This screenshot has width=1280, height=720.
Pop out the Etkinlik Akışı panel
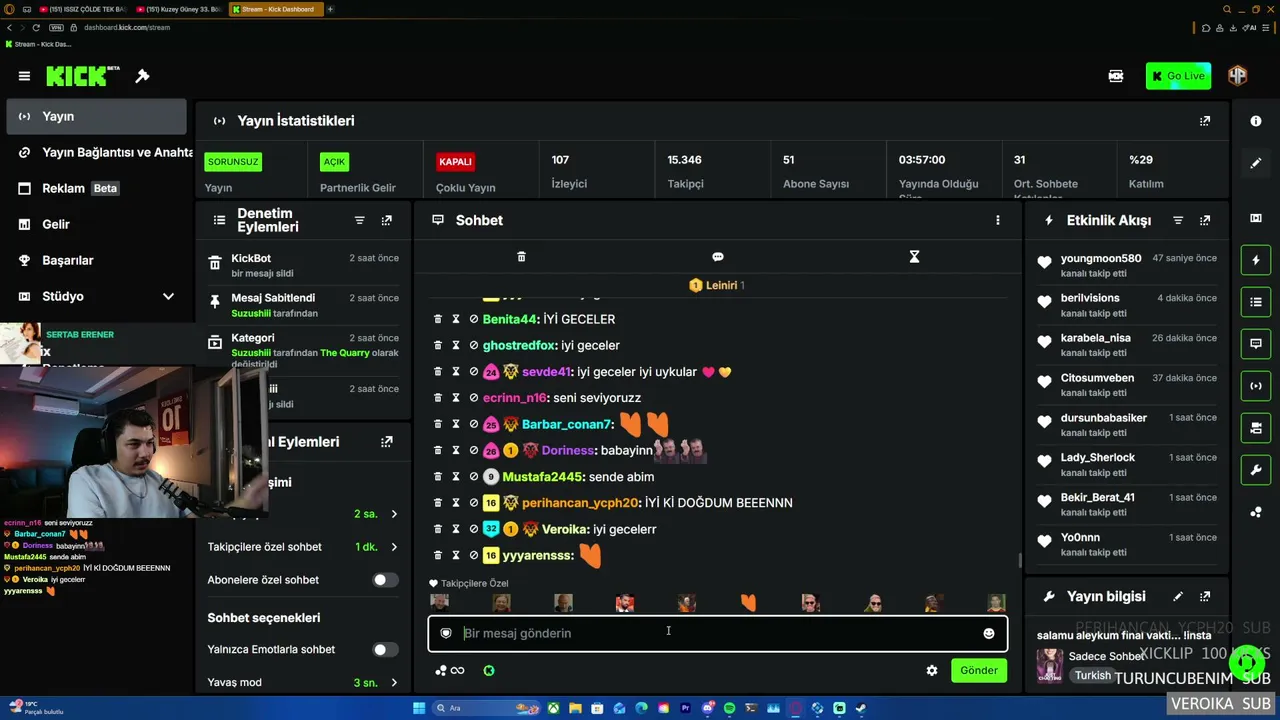[1205, 220]
